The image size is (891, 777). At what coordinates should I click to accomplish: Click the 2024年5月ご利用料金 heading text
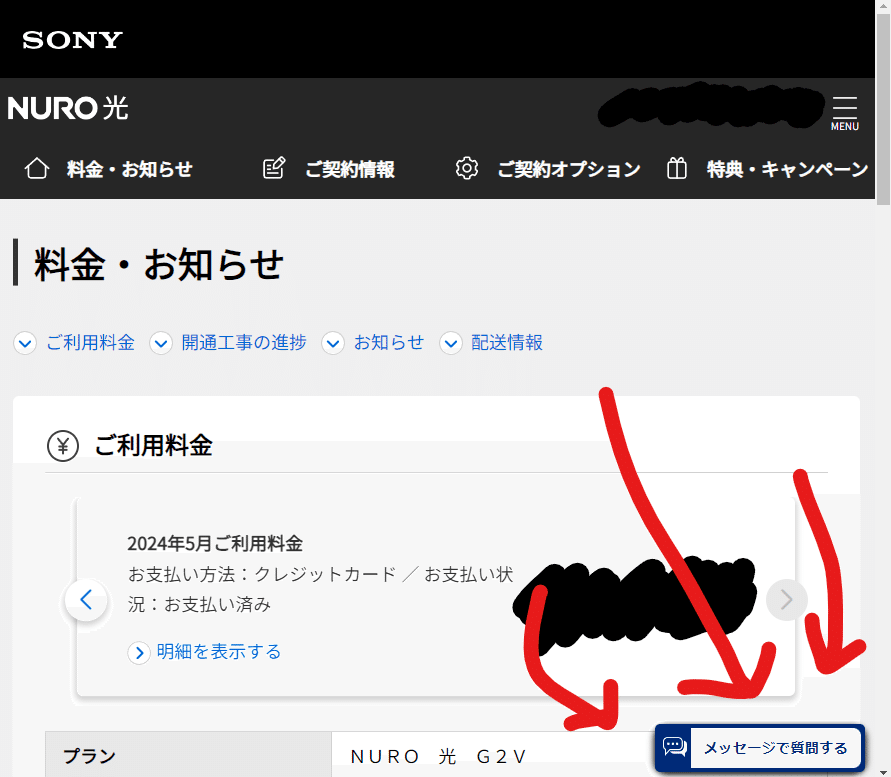click(x=215, y=543)
